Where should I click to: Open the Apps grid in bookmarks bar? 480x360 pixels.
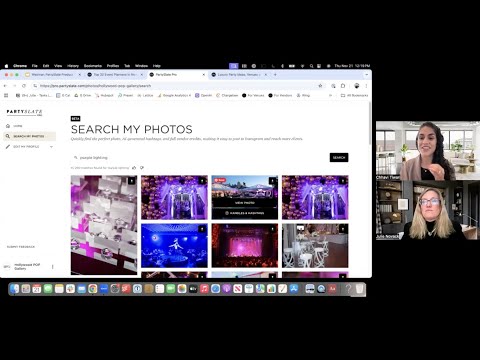(x=6, y=95)
